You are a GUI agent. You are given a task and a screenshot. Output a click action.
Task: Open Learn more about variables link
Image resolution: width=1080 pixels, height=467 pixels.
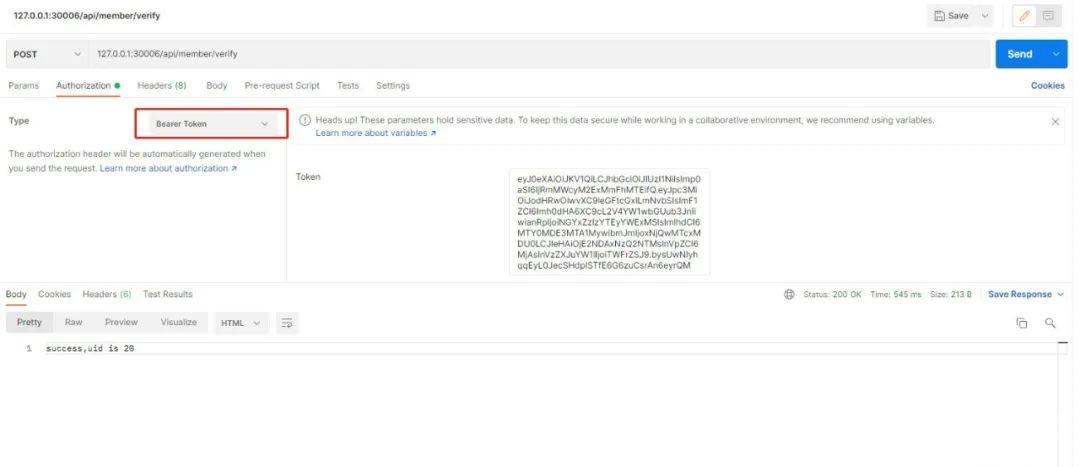[375, 133]
